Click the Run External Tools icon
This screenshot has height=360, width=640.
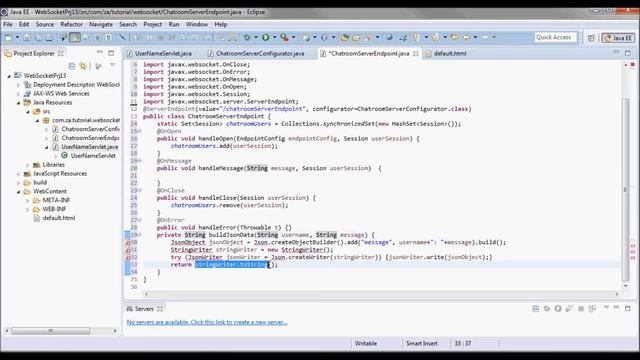coord(284,38)
